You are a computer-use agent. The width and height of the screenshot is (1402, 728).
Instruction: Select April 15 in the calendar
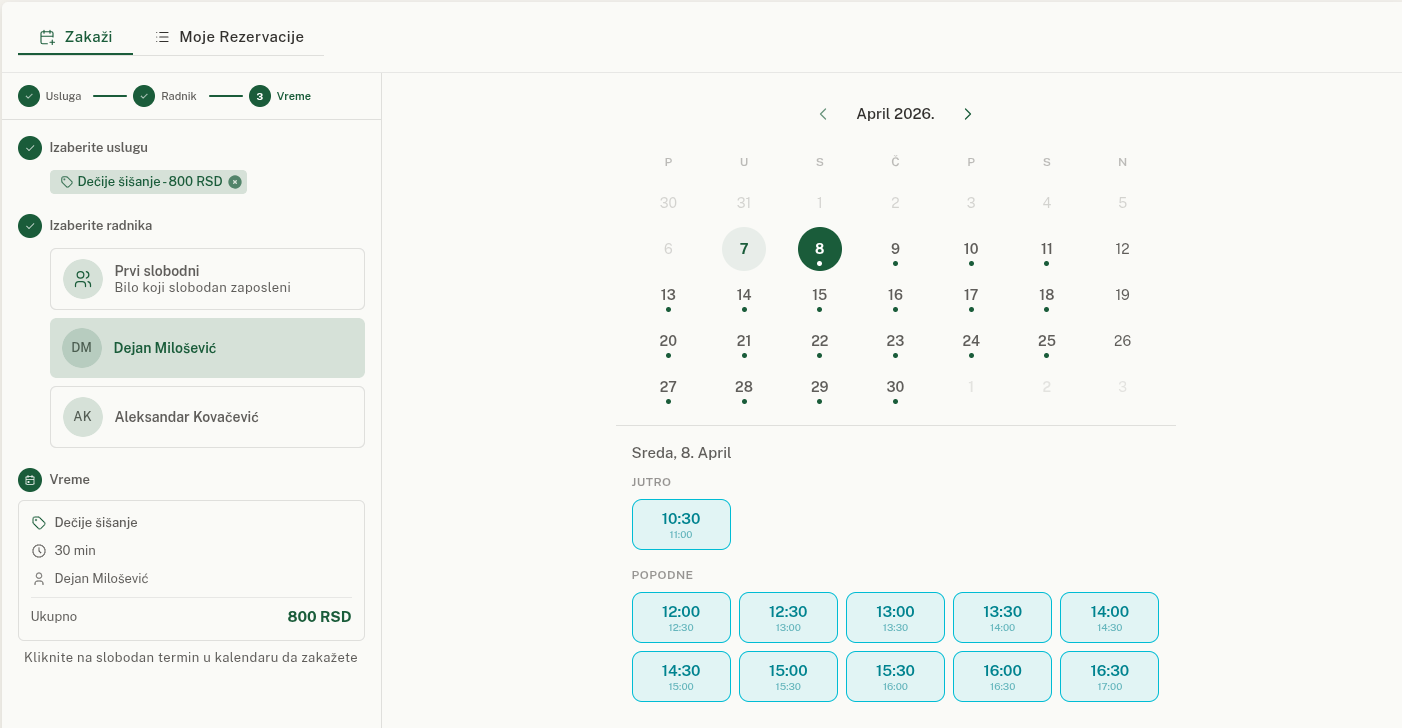tap(819, 295)
